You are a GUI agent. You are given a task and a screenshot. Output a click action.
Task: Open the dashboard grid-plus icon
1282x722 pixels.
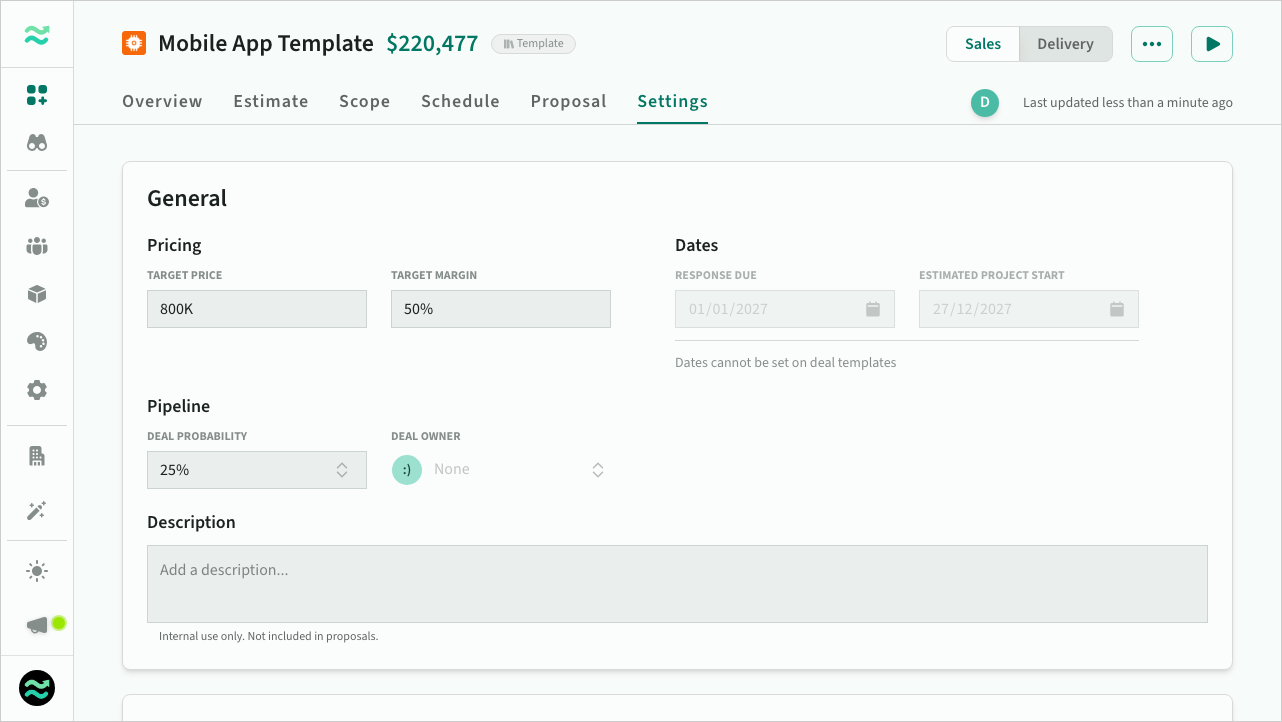(37, 95)
